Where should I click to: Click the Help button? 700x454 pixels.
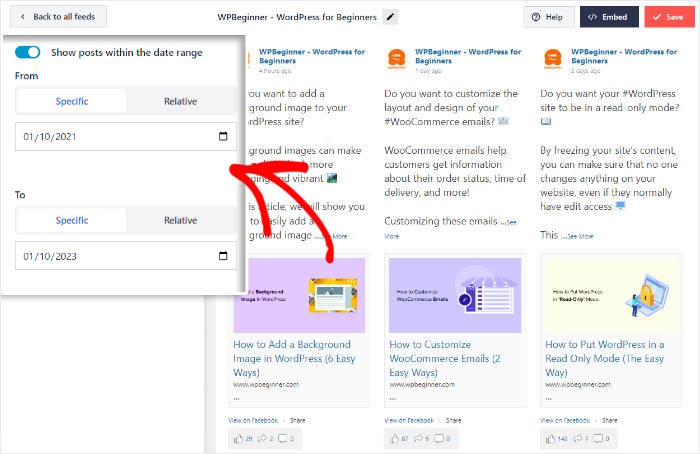pos(548,17)
